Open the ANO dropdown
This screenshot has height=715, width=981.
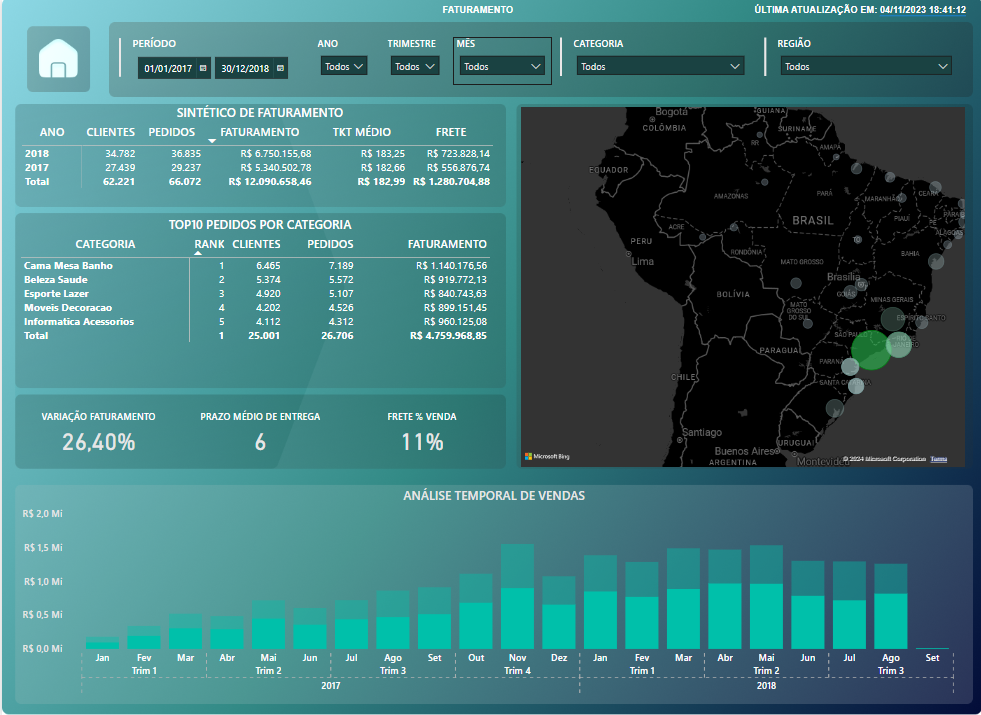click(343, 66)
